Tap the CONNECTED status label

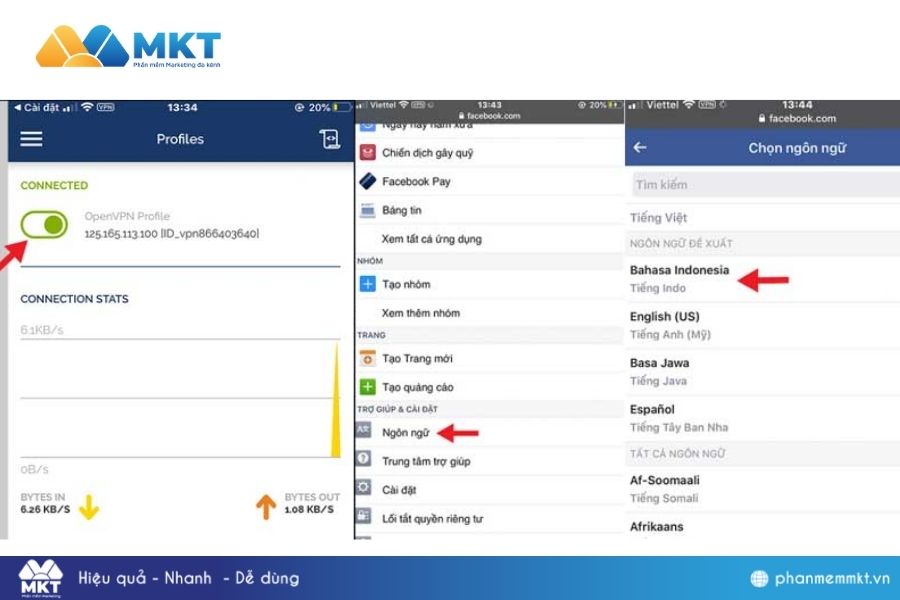(x=54, y=185)
